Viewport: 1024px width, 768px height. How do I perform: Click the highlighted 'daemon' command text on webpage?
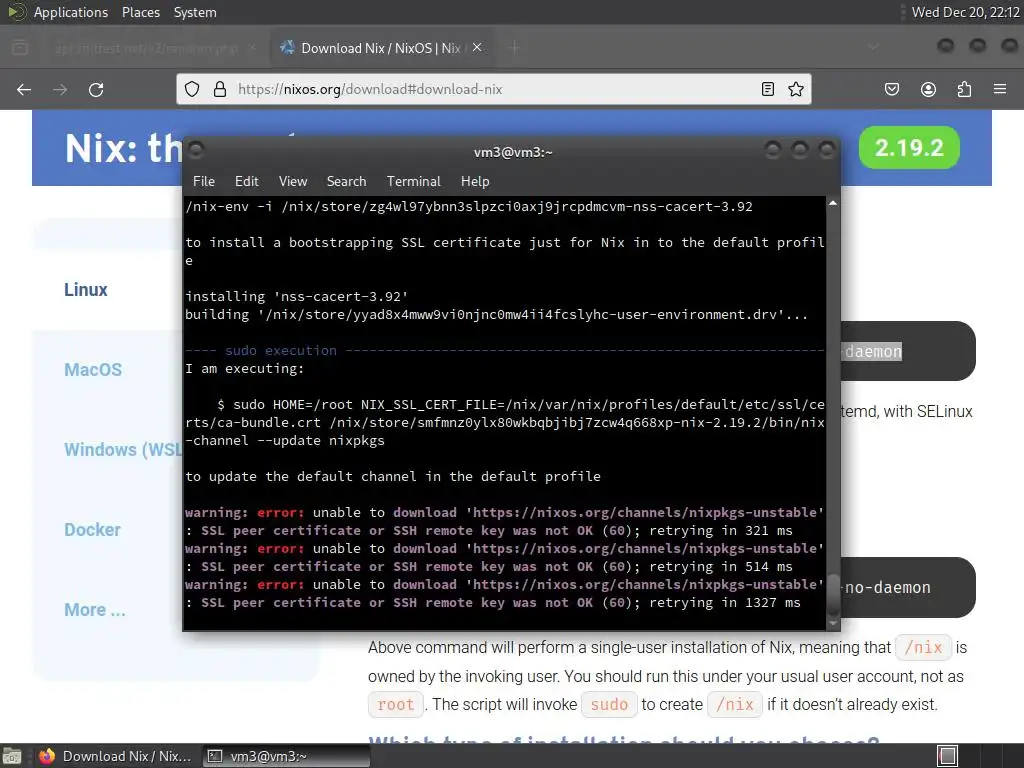pyautogui.click(x=872, y=351)
